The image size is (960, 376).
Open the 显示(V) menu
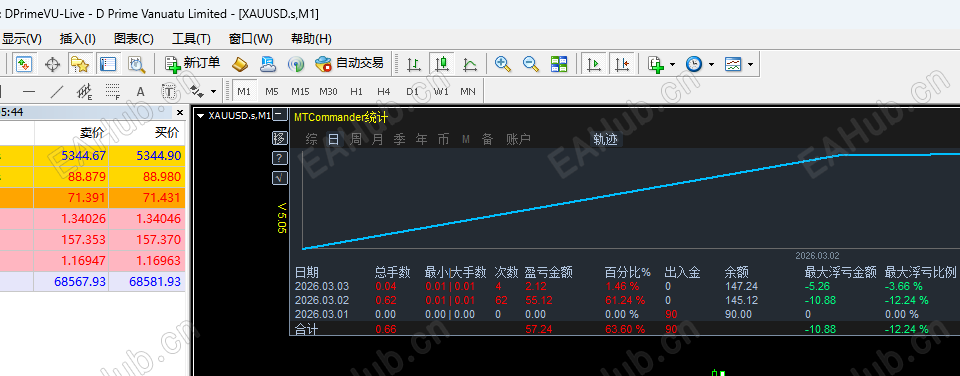click(22, 39)
